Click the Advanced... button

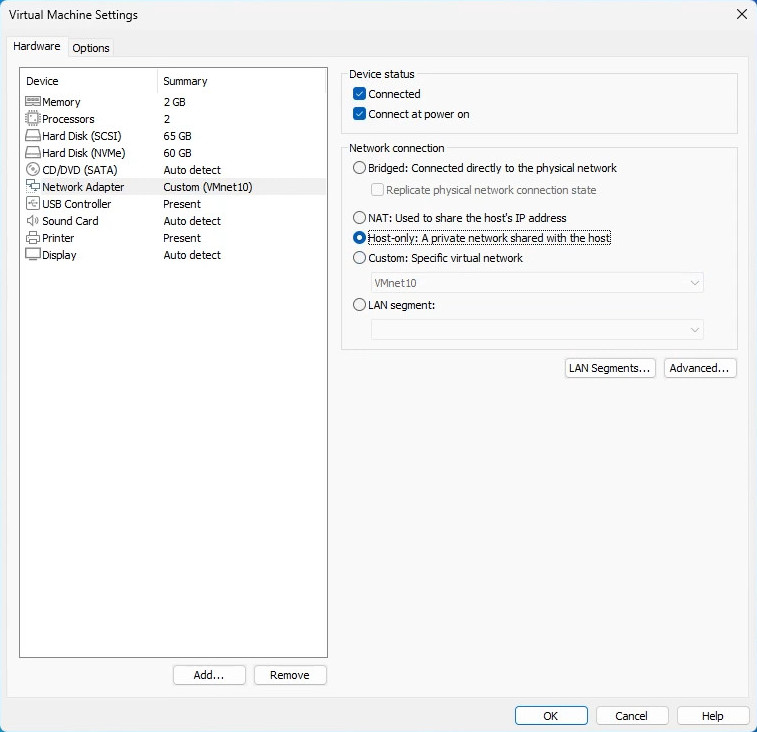700,368
